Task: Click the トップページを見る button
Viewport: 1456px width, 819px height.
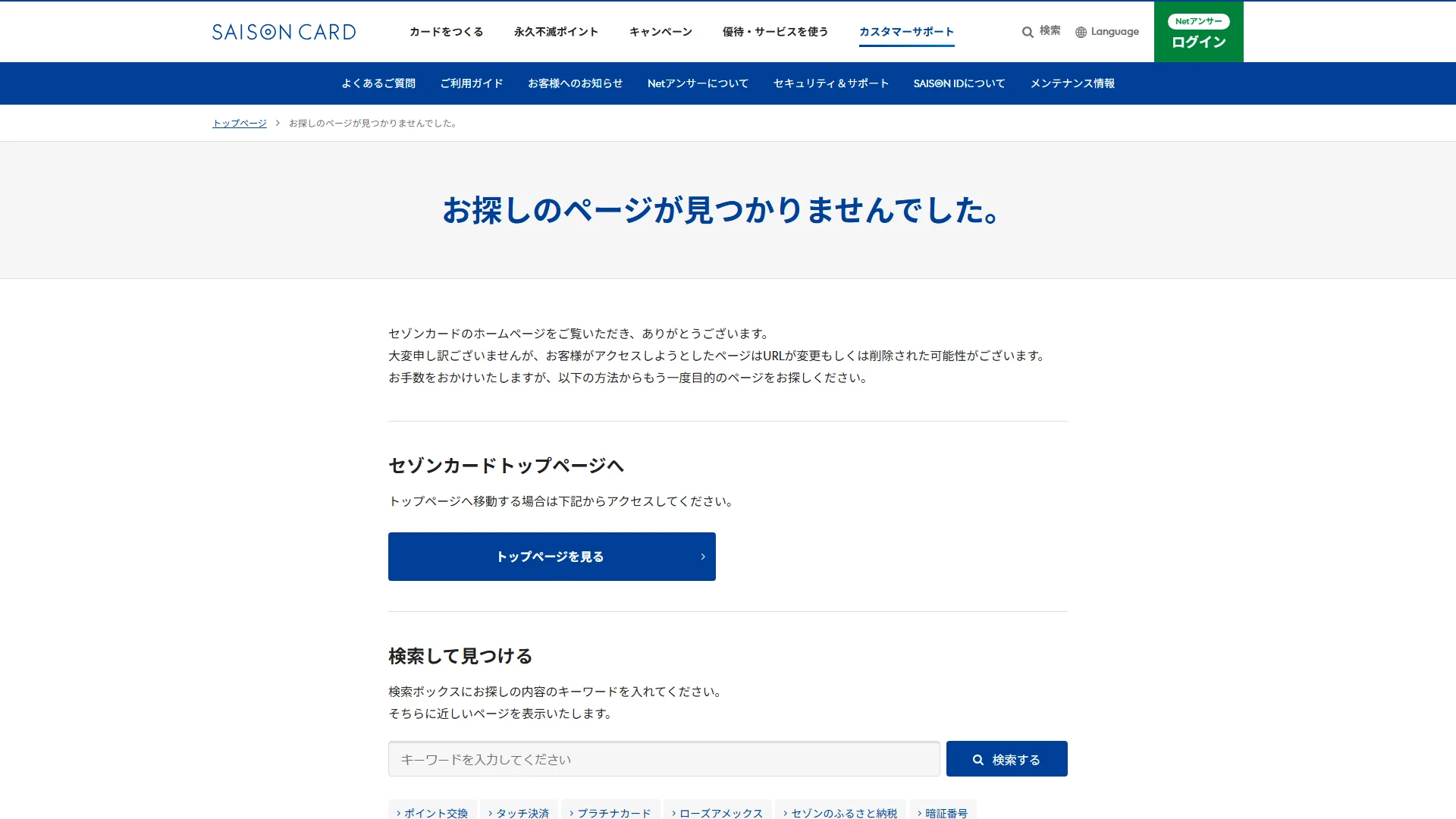Action: coord(552,557)
